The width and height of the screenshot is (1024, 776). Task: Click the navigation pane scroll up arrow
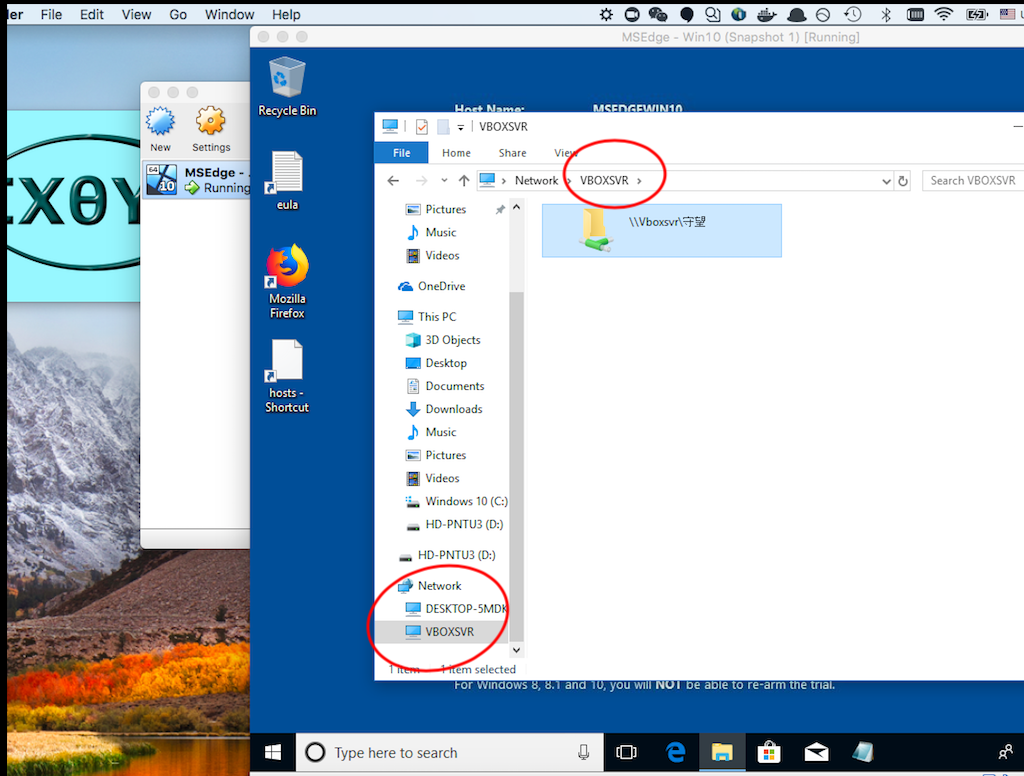(x=517, y=208)
